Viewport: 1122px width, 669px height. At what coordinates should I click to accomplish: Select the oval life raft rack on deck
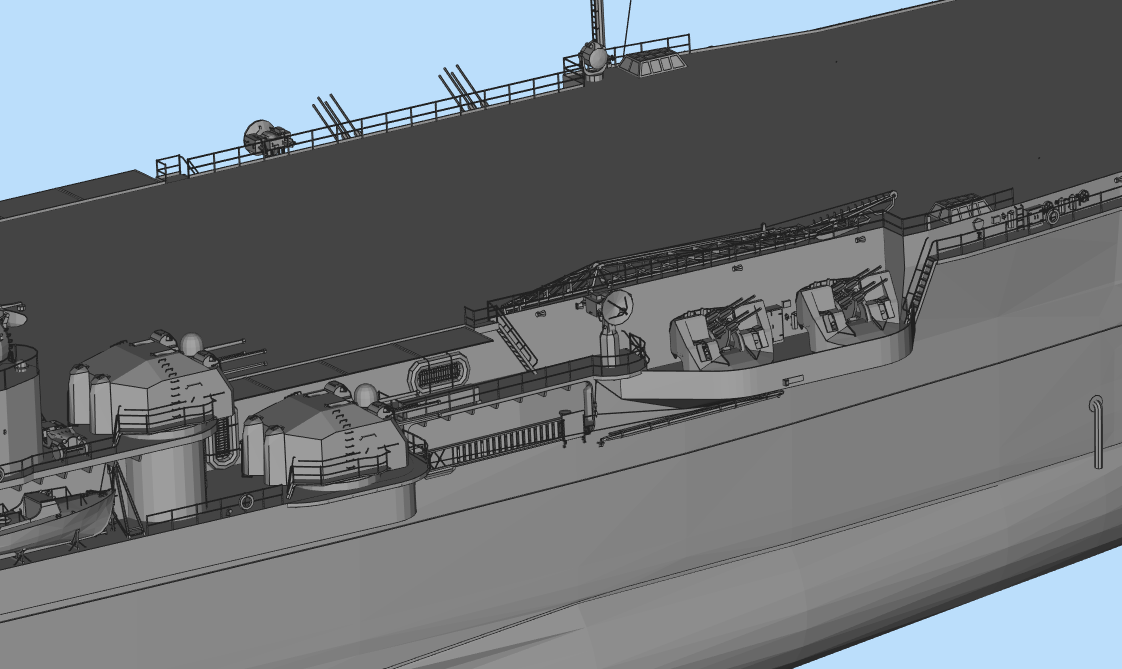(437, 373)
